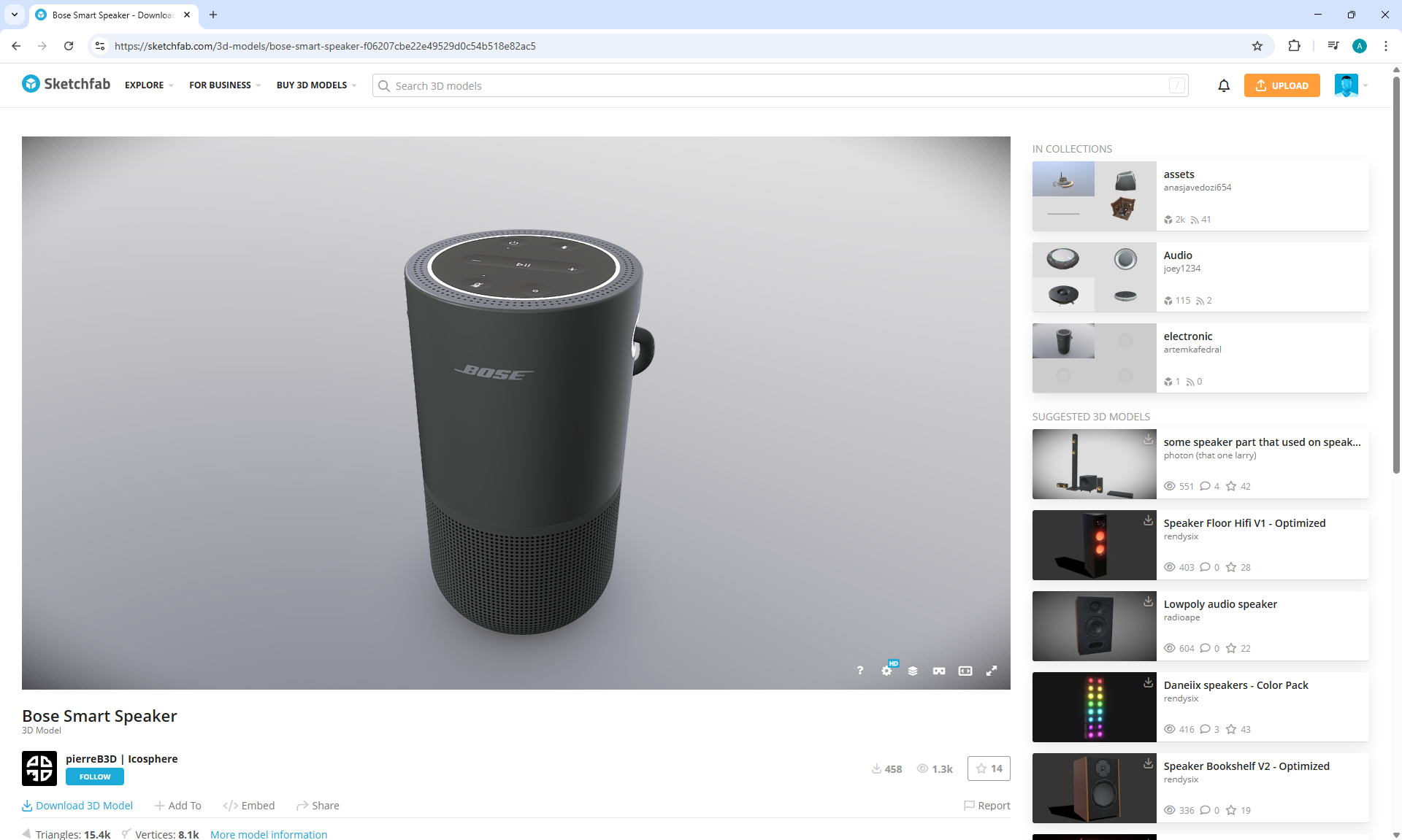Enter fullscreen mode in the 3D viewer

(992, 671)
